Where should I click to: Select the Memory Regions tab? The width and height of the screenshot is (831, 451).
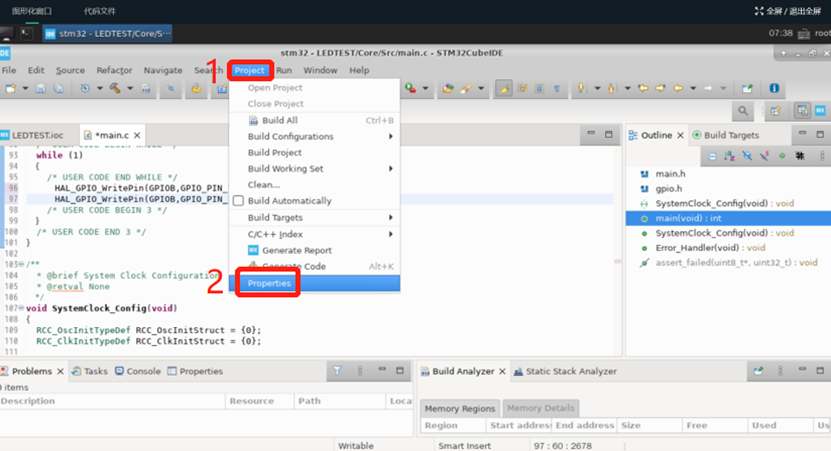pos(459,408)
